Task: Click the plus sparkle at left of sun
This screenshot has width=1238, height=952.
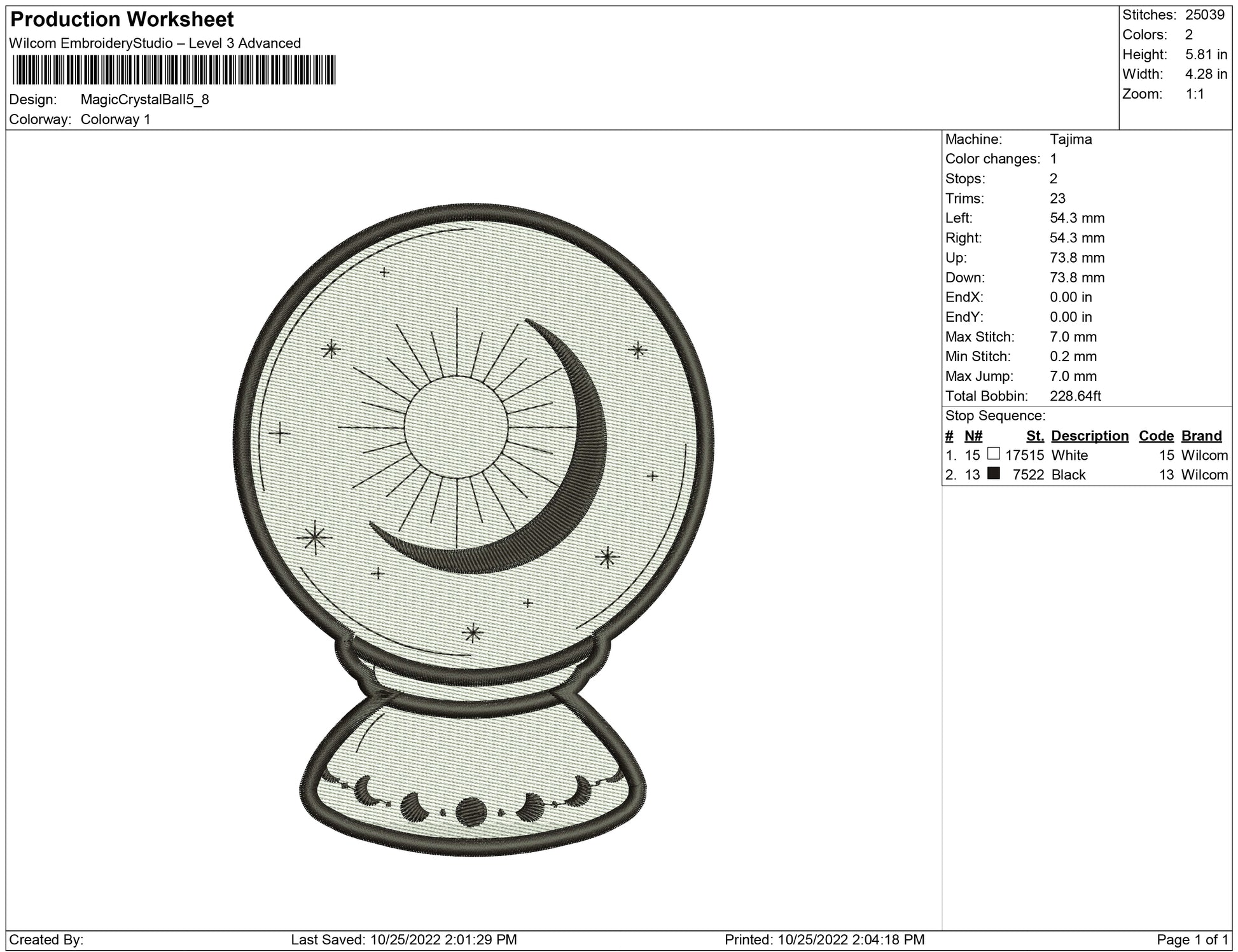Action: click(279, 434)
